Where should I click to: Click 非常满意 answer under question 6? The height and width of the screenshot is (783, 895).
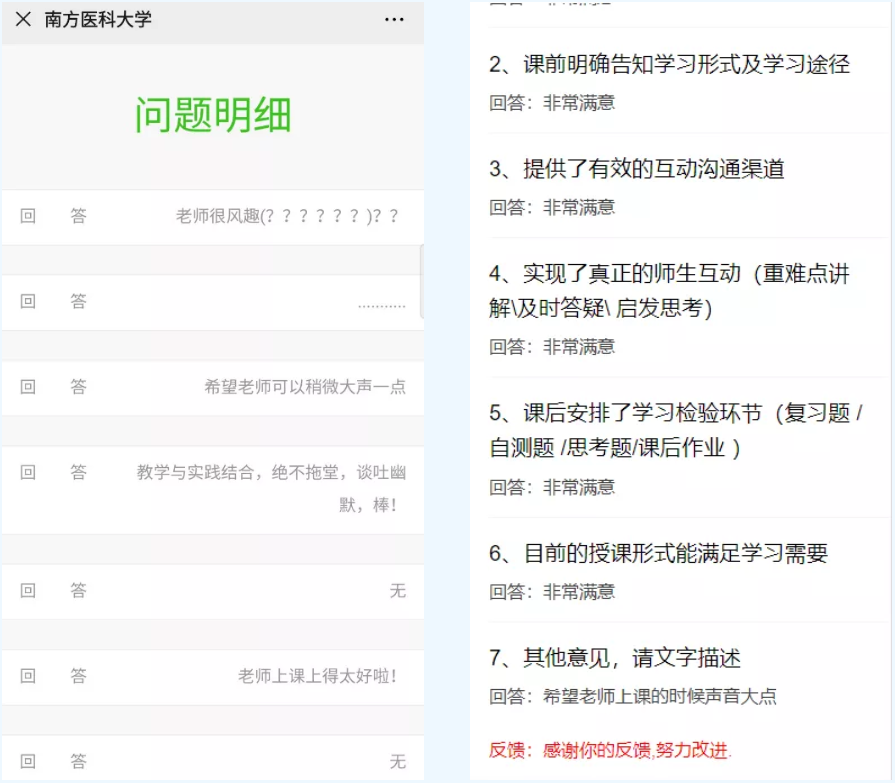(578, 592)
